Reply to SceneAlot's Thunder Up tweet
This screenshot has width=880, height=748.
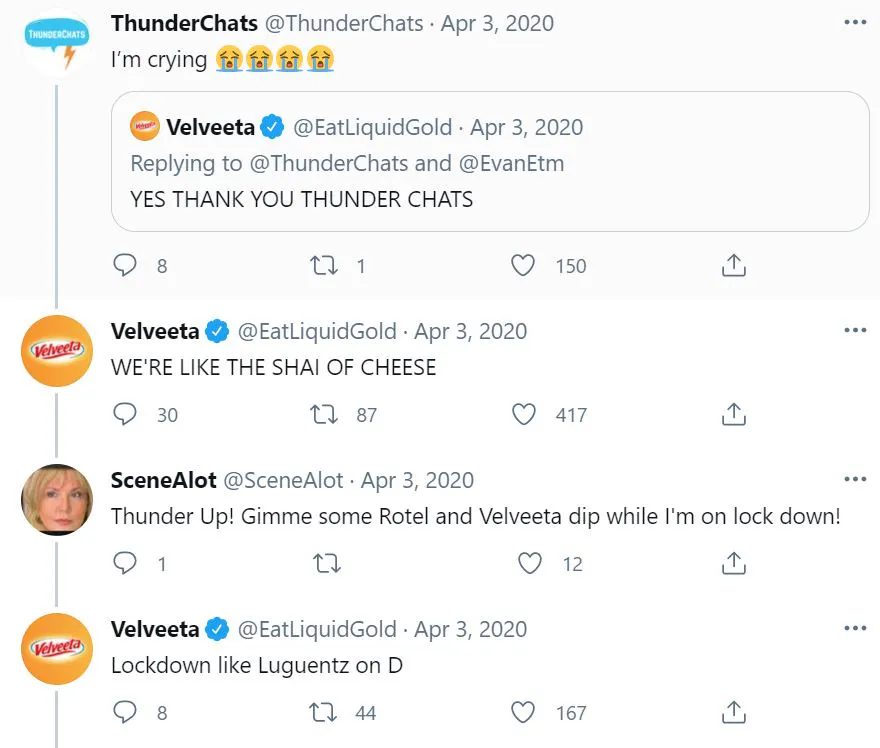pos(125,564)
